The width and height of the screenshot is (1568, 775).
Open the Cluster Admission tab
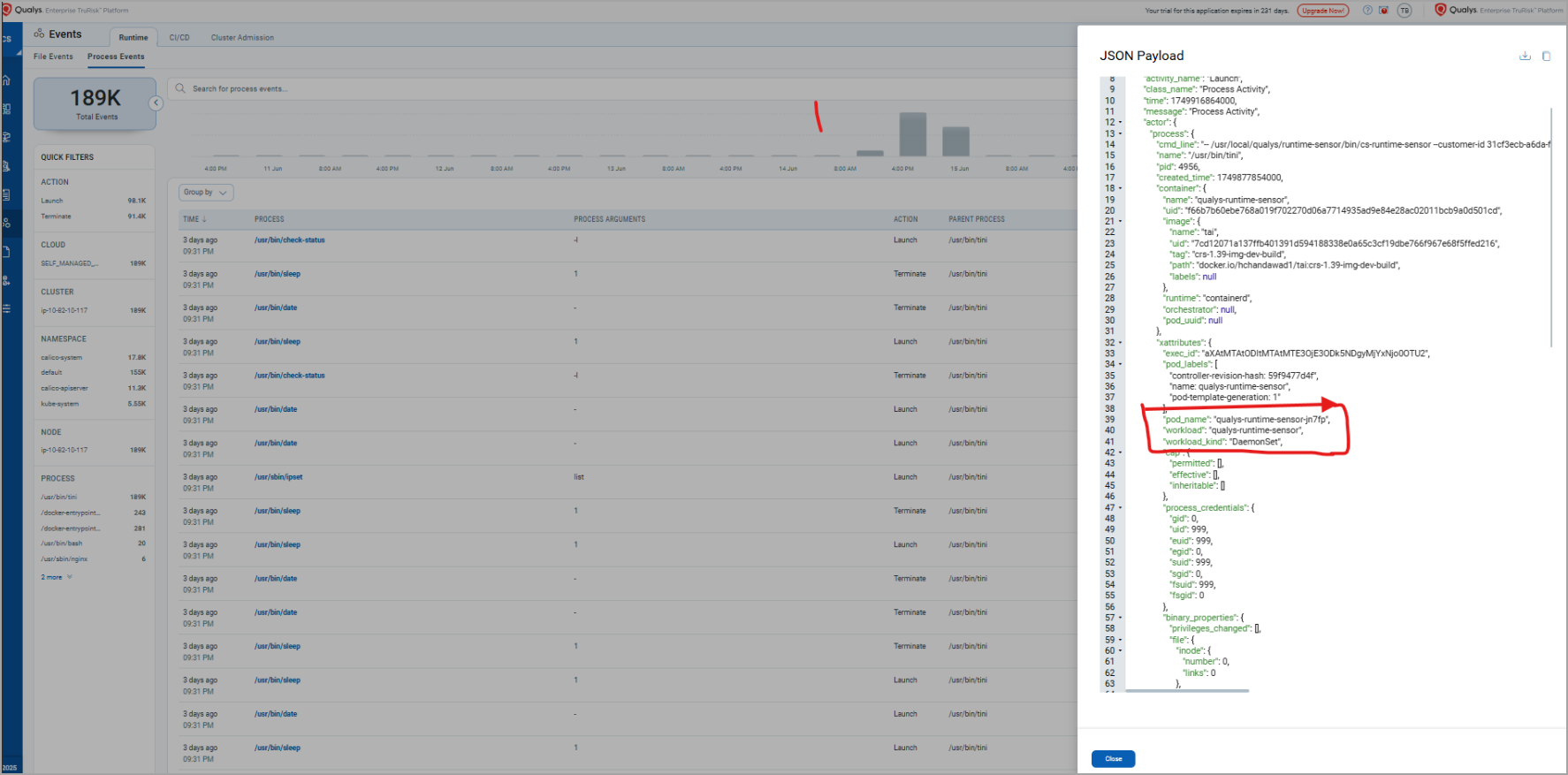click(242, 37)
